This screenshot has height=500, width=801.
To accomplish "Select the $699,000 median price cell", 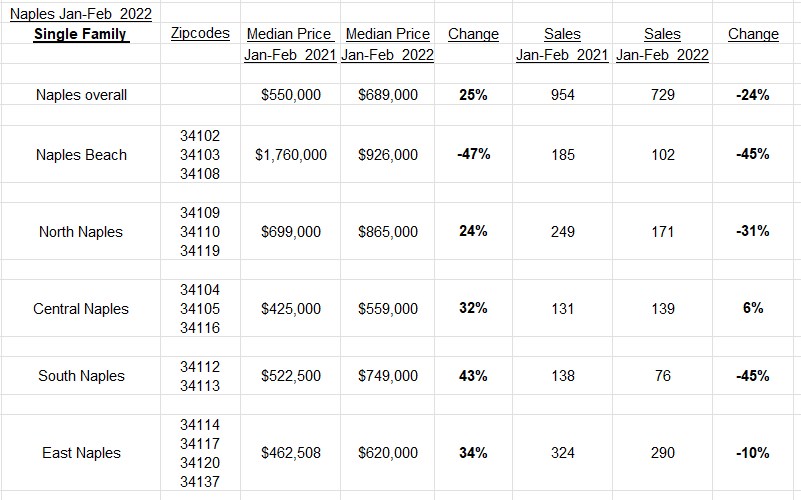I will [291, 232].
